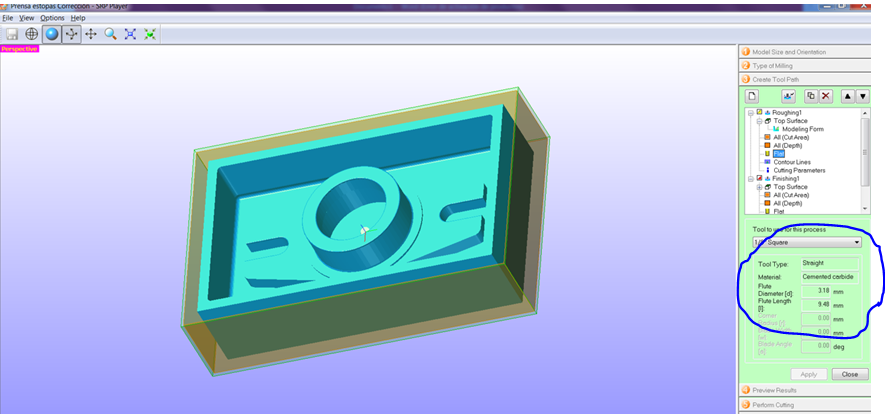
Task: Click the Material field reading Cemented carbide
Action: [x=830, y=277]
